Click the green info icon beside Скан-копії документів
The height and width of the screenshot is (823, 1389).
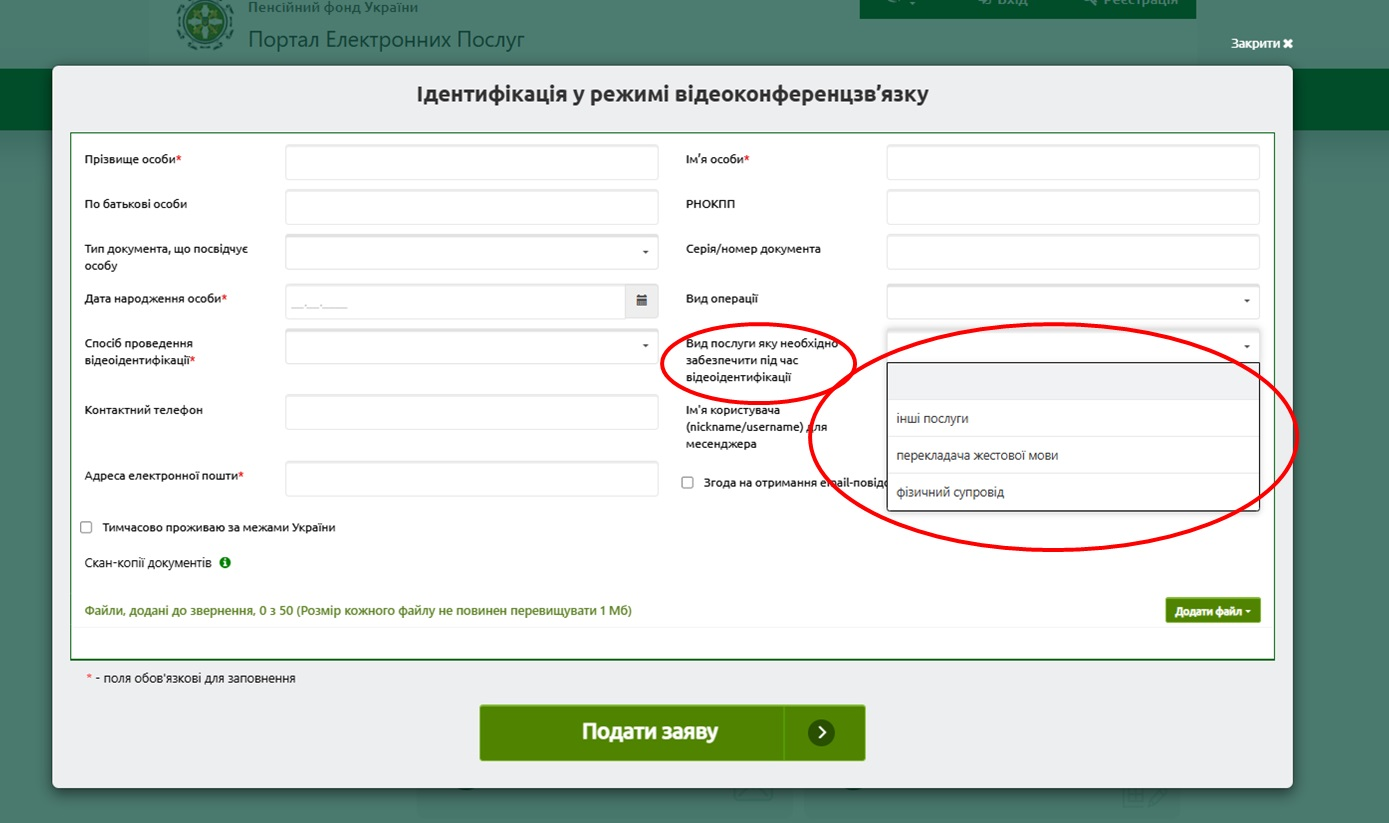pyautogui.click(x=225, y=563)
